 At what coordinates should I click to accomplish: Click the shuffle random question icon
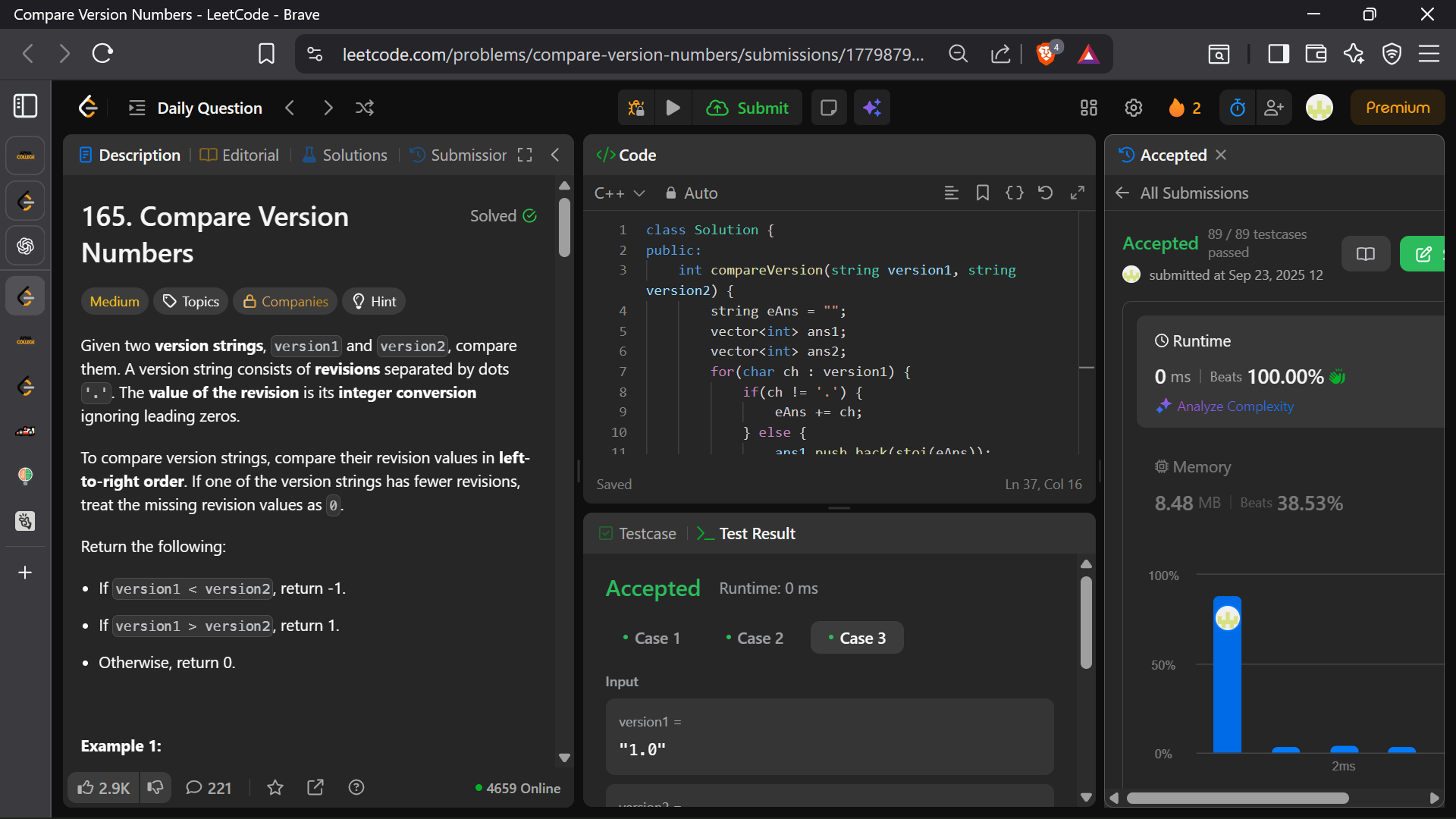[365, 108]
